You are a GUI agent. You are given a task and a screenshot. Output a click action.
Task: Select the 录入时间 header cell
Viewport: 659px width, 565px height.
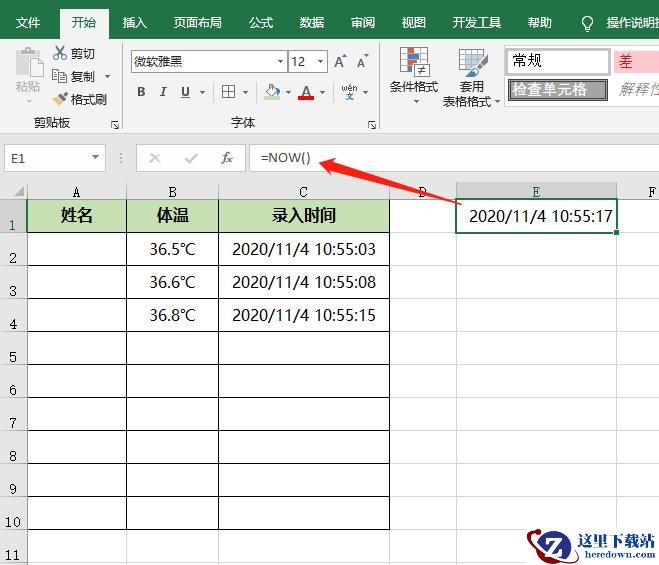(x=303, y=216)
